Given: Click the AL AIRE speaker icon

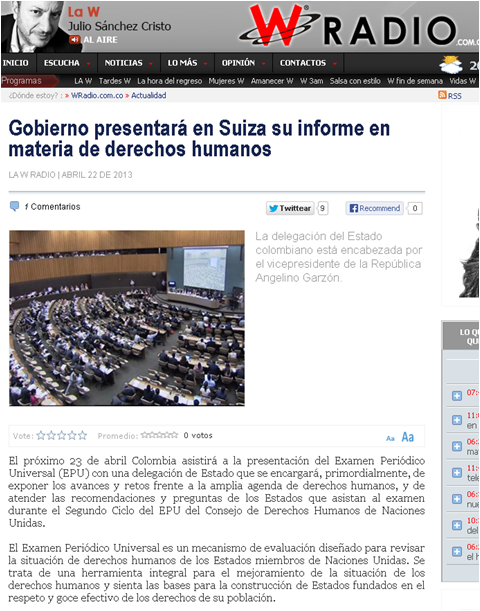Looking at the screenshot, I should tap(74, 40).
